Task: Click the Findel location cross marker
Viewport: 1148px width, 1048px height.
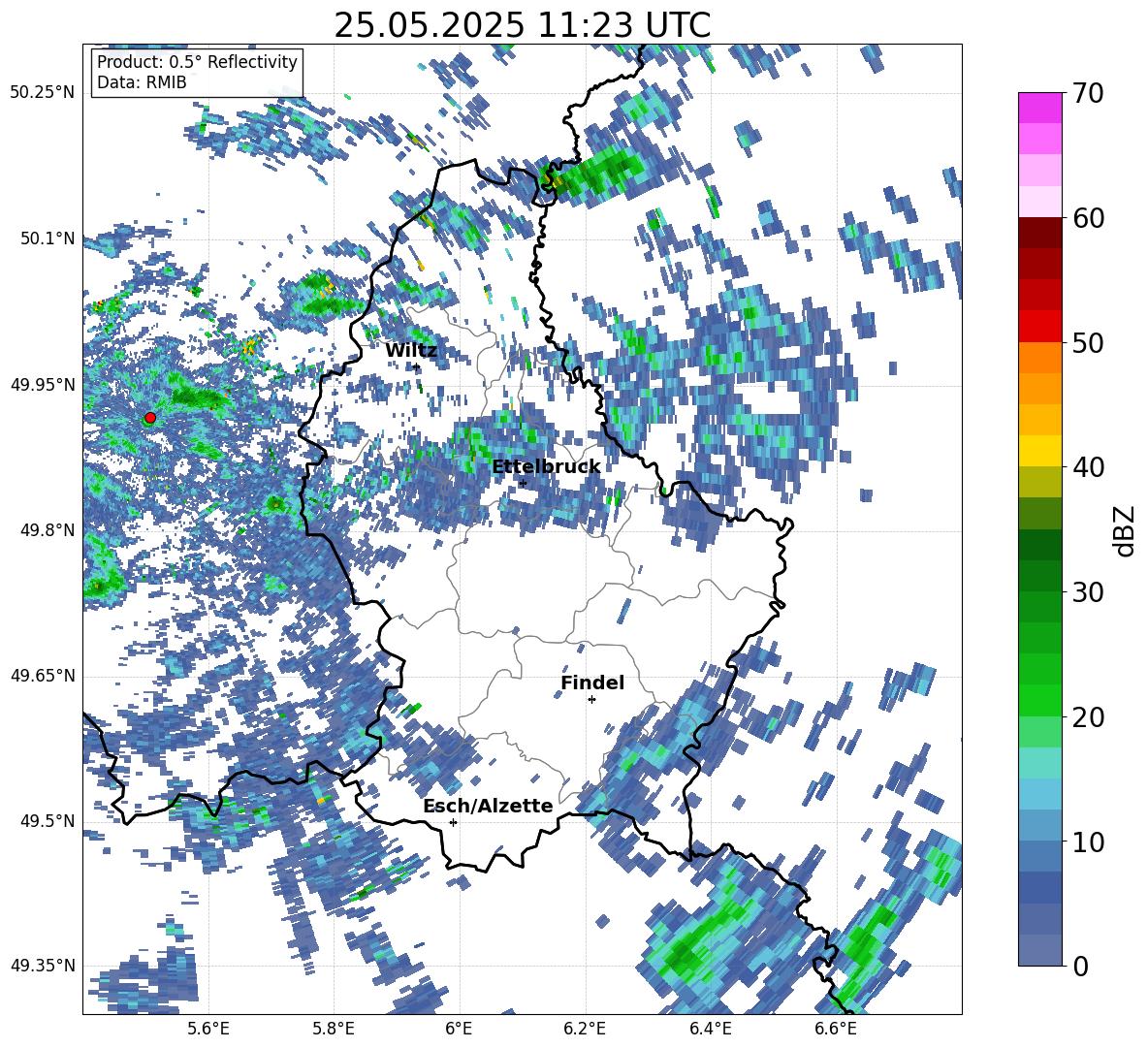Action: coord(591,700)
